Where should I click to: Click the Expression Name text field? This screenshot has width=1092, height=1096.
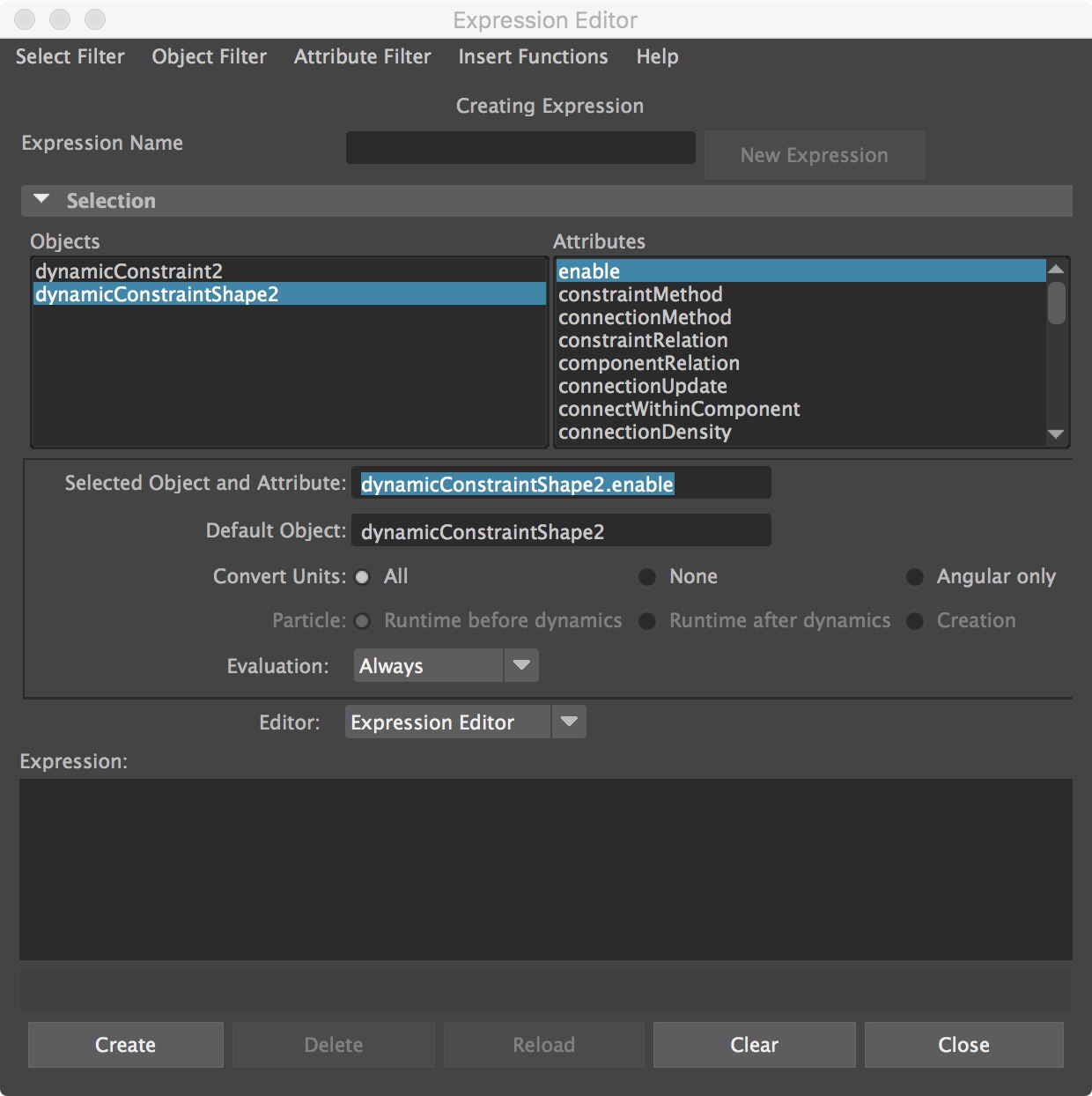point(520,148)
